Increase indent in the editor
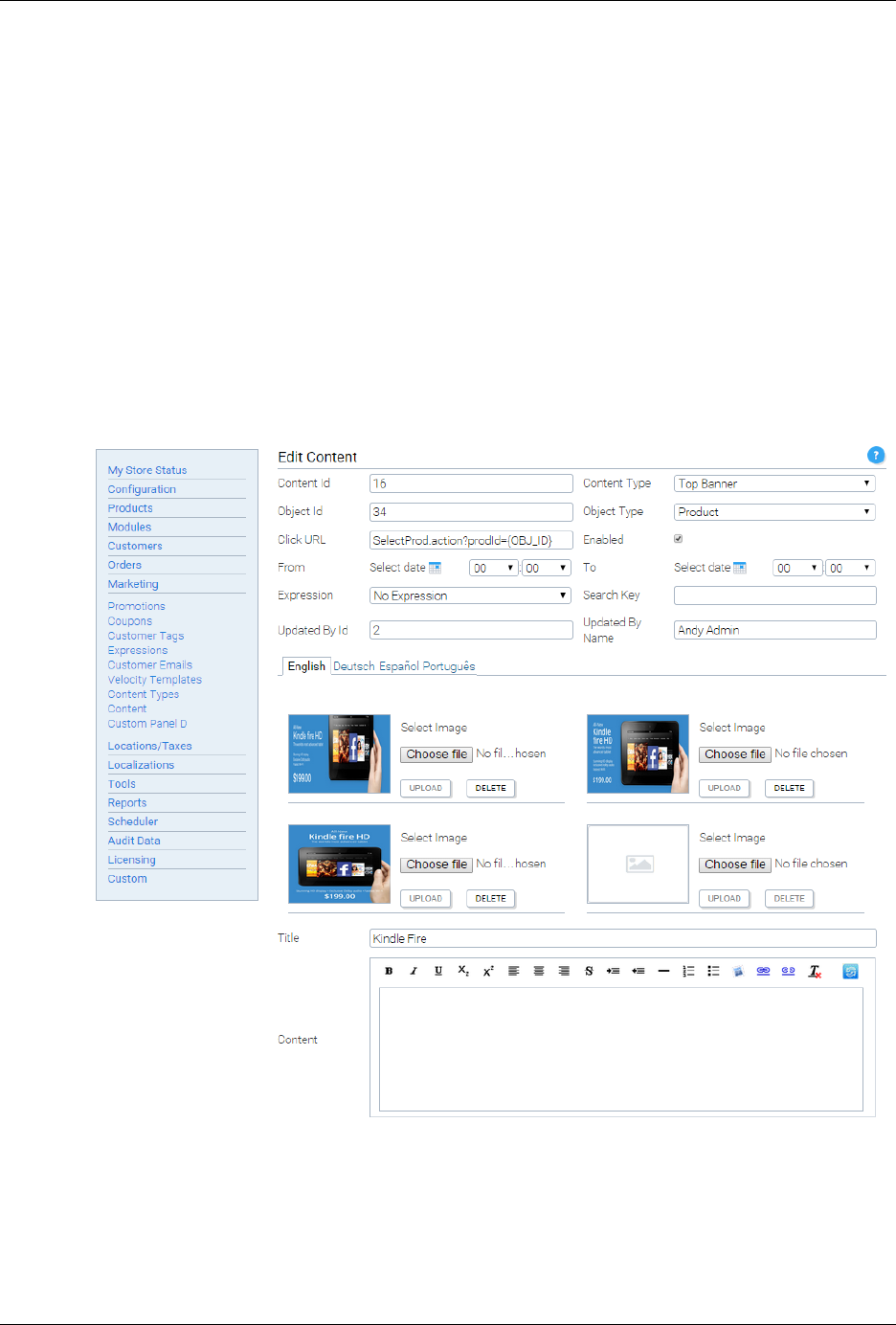Viewport: 896px width, 1325px height. coord(613,971)
